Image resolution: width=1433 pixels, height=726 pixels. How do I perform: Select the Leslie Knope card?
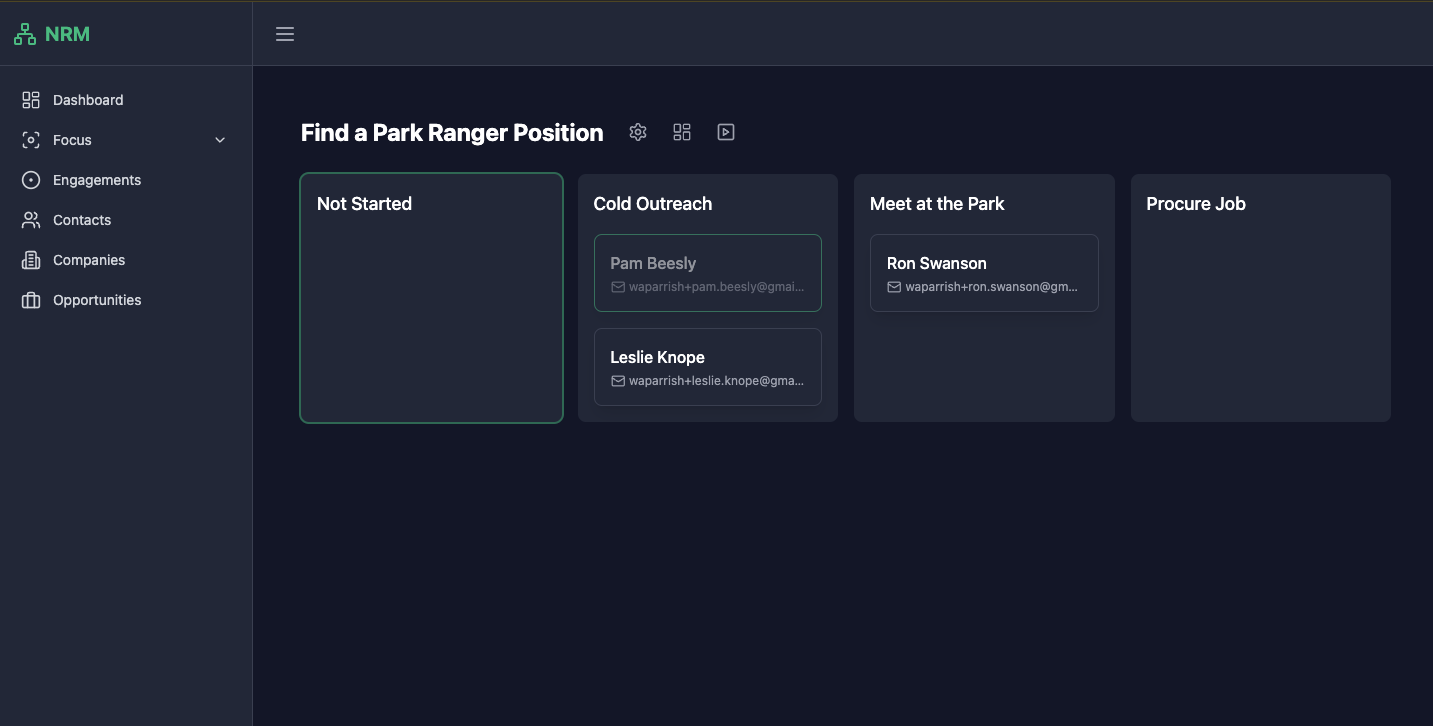pos(707,366)
